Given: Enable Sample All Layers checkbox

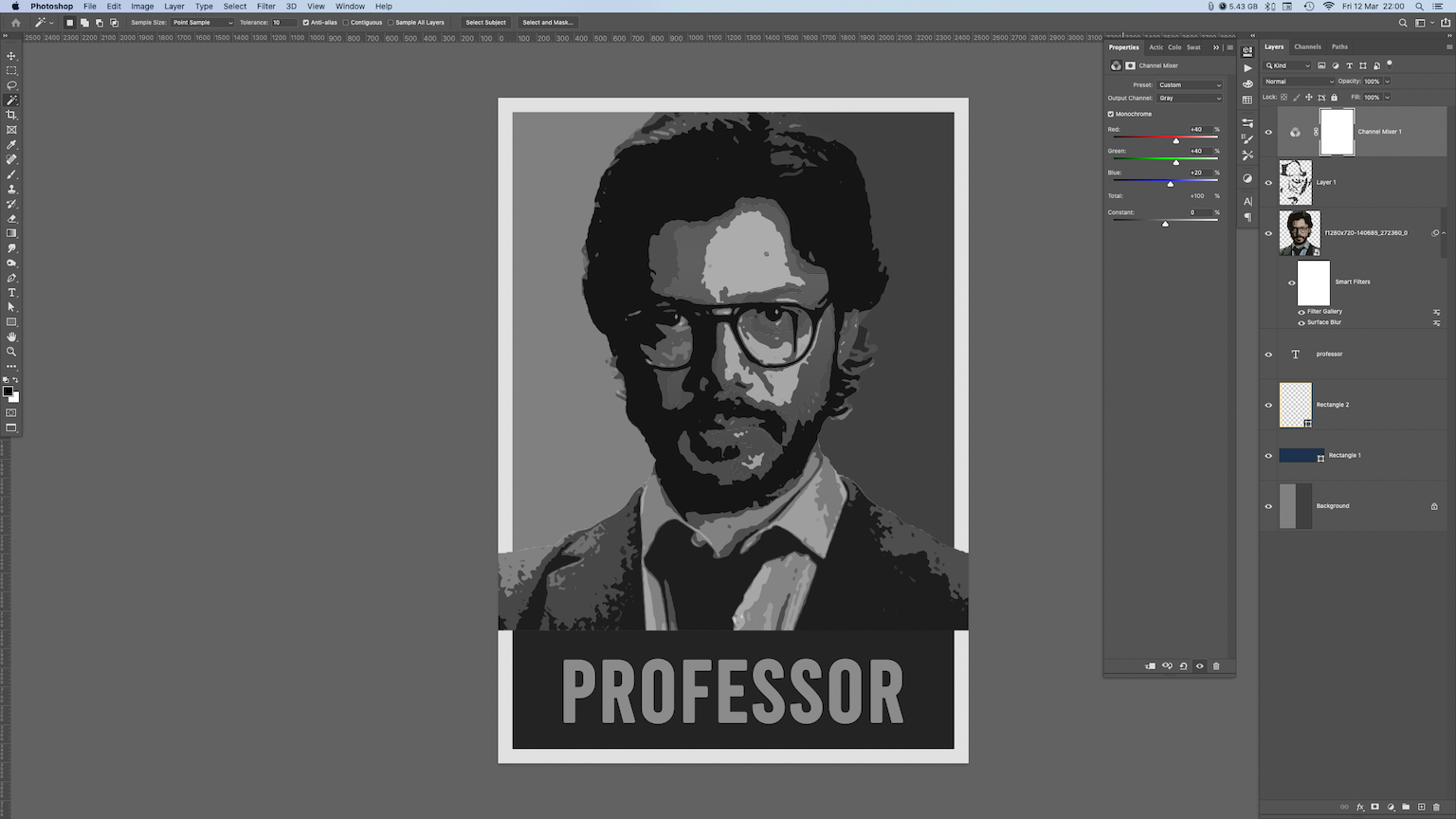Looking at the screenshot, I should pyautogui.click(x=391, y=22).
